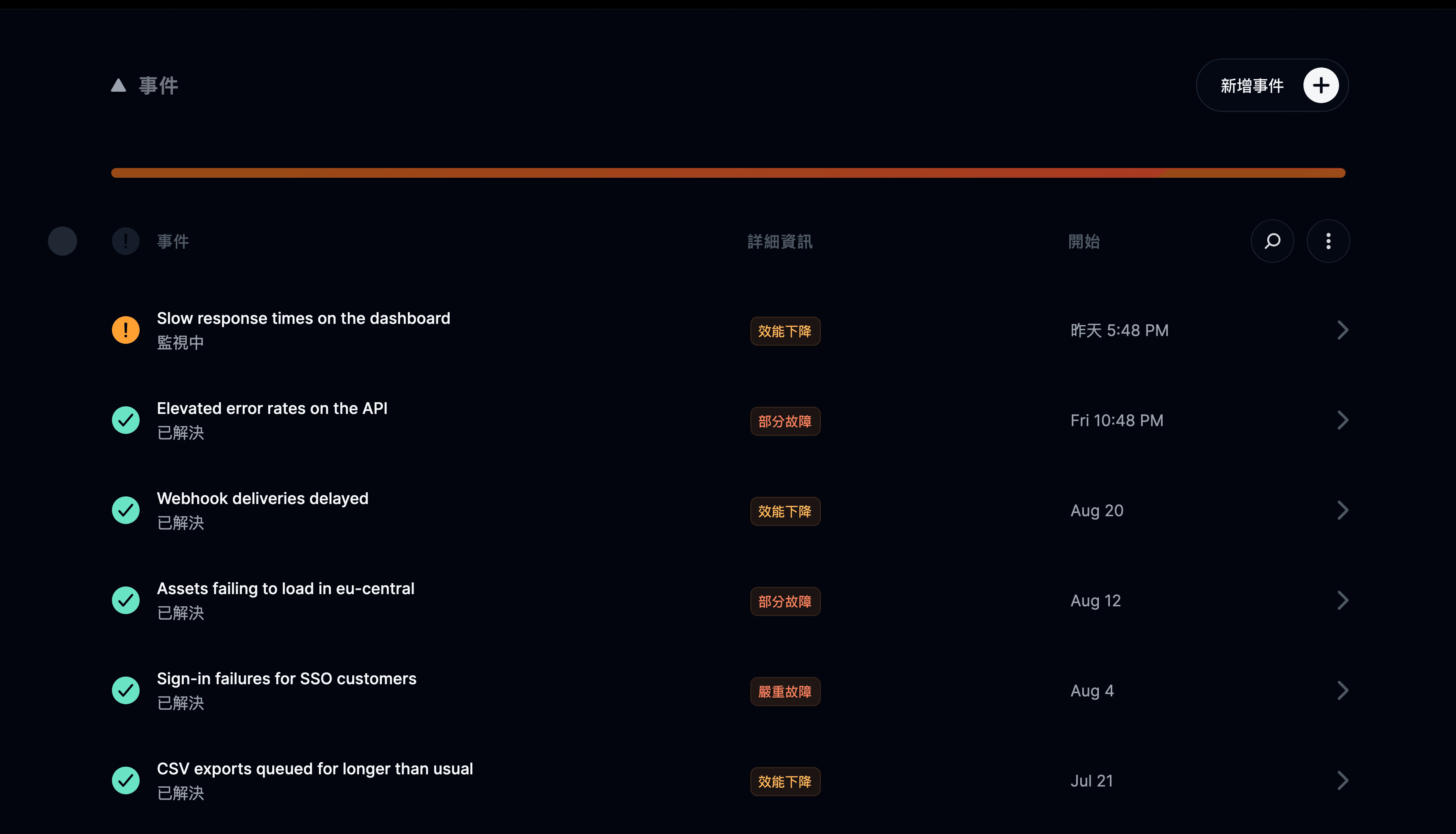
Task: Sort by 開始 column header
Action: click(x=1084, y=241)
